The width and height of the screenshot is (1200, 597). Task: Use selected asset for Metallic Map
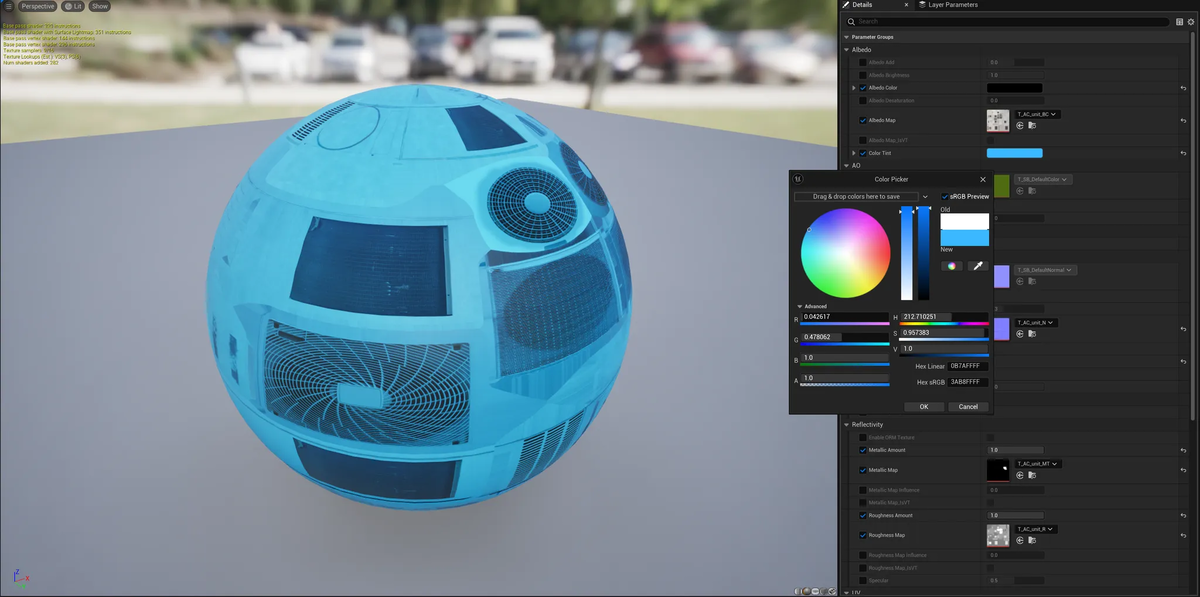pyautogui.click(x=1020, y=475)
